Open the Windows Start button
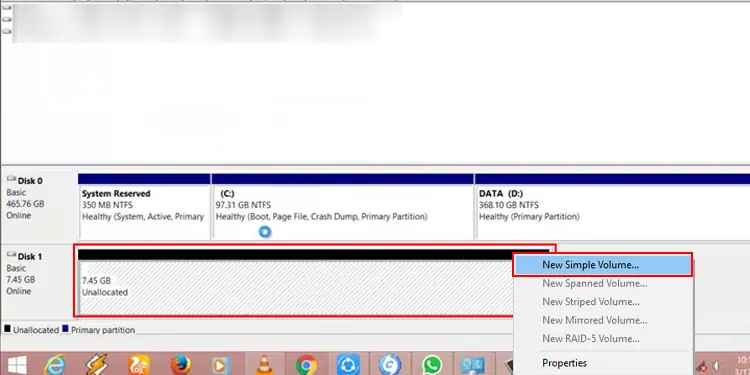This screenshot has height=375, width=750. pyautogui.click(x=17, y=365)
